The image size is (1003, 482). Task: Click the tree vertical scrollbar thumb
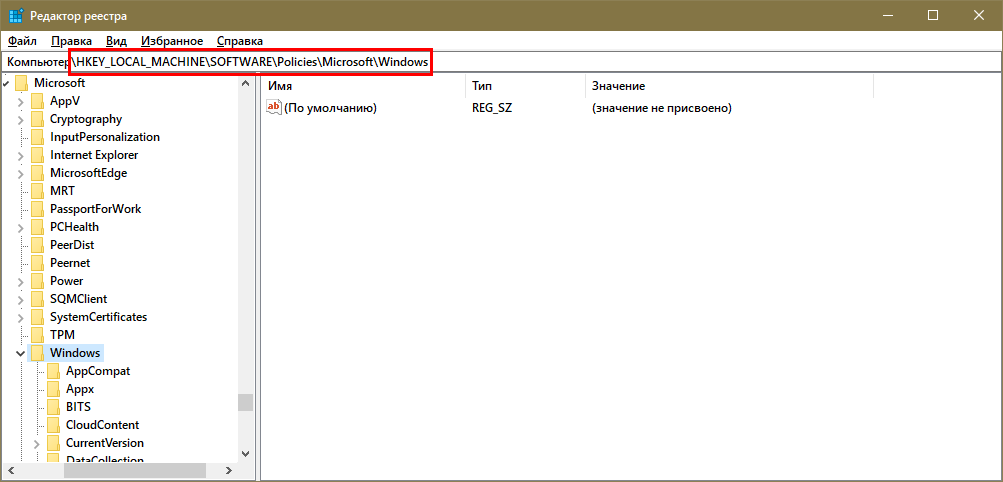pyautogui.click(x=246, y=402)
